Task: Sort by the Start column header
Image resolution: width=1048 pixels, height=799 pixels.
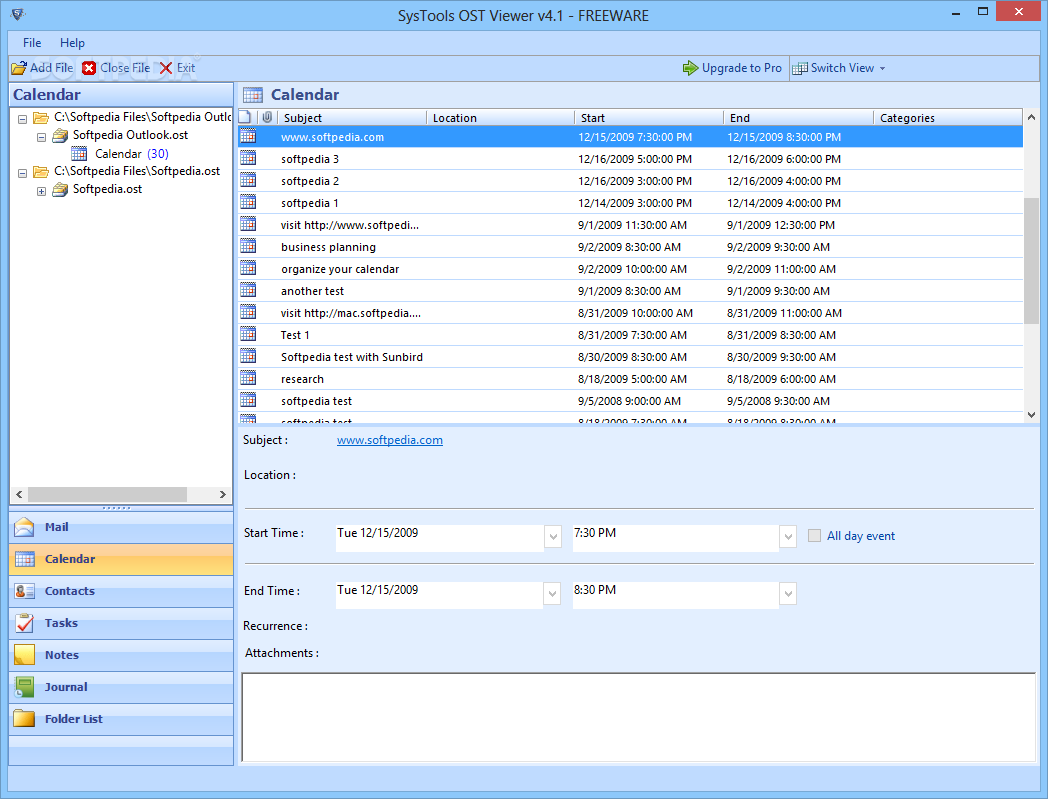Action: (x=649, y=118)
